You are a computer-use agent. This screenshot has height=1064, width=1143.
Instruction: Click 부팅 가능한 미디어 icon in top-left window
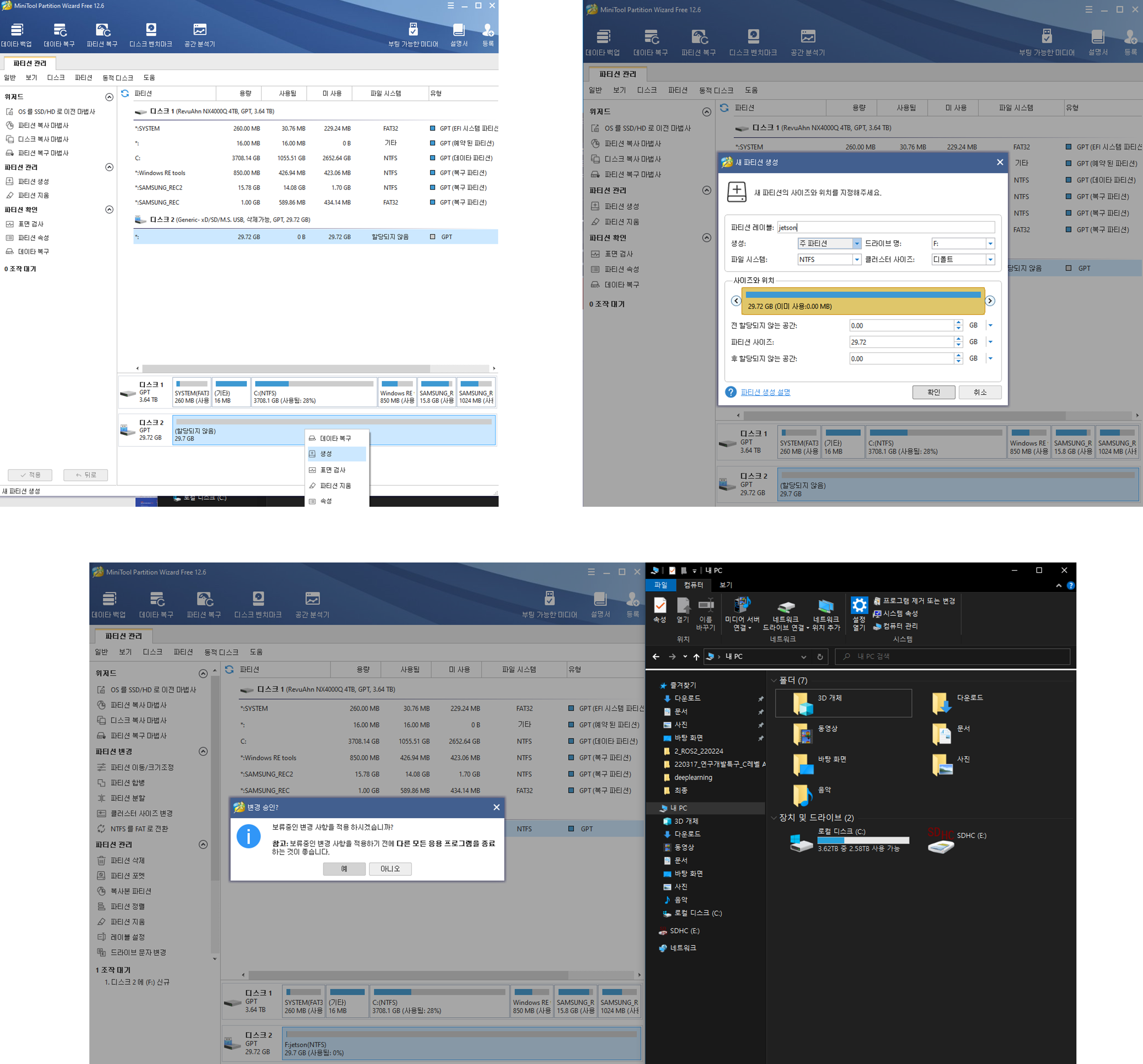click(413, 30)
